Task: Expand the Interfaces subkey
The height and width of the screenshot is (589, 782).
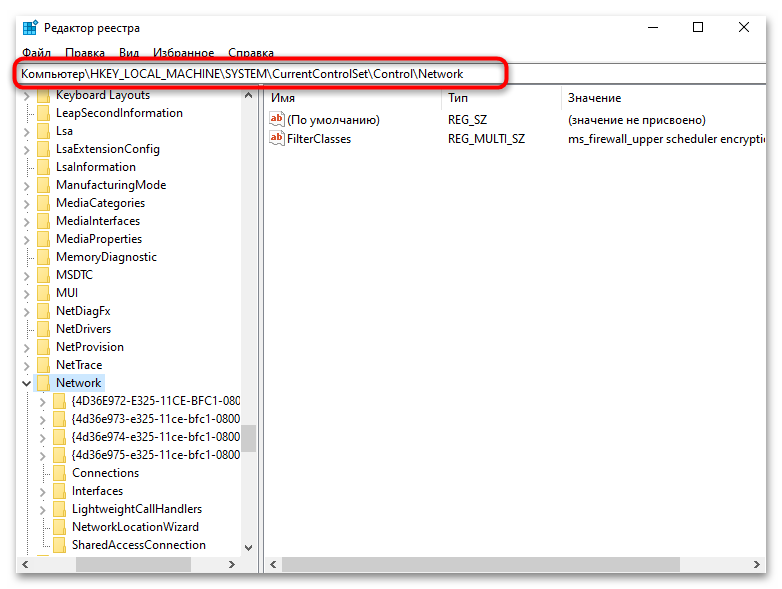Action: tap(43, 492)
